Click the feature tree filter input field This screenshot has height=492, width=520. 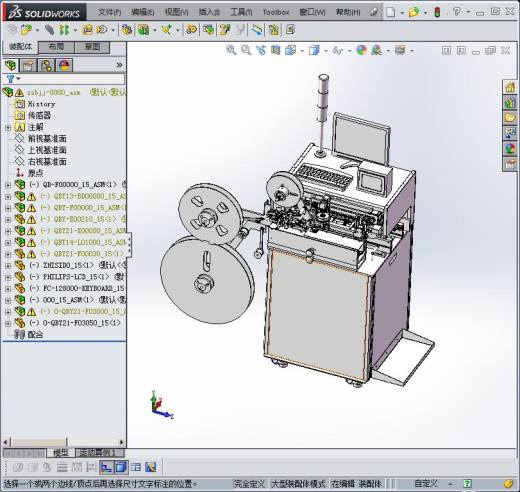click(71, 79)
